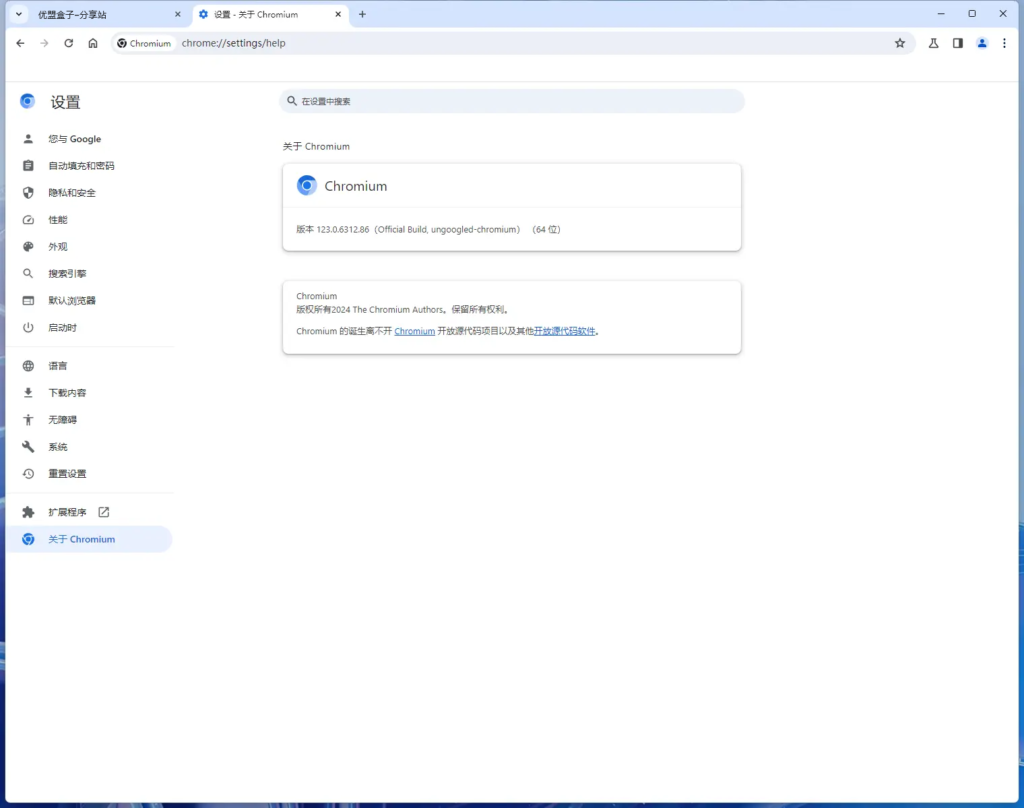Click the Chromium hyperlink in credits
Image resolution: width=1024 pixels, height=808 pixels.
click(414, 331)
